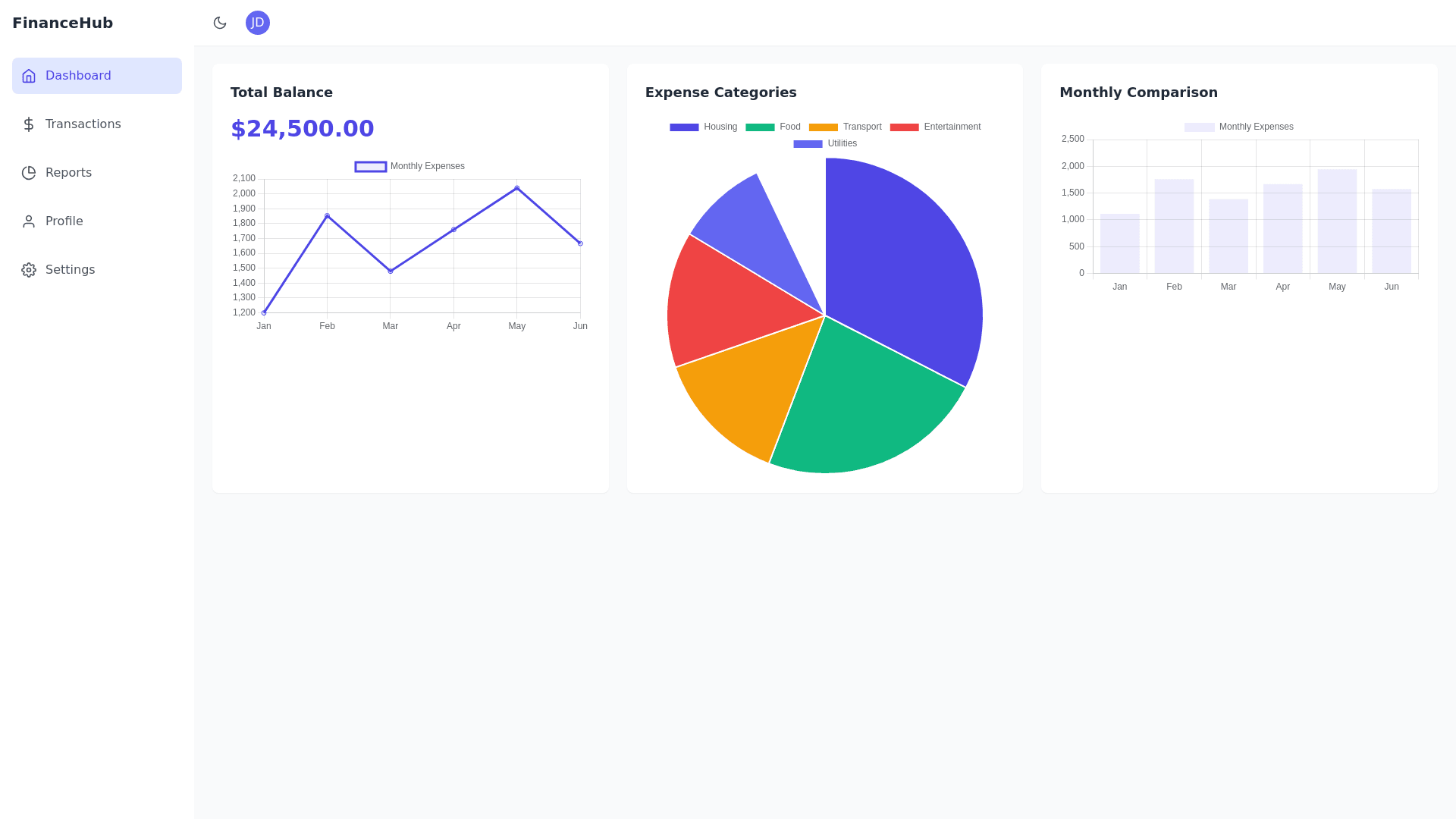Viewport: 1456px width, 819px height.
Task: Click the May bar in Monthly Comparison
Action: (1337, 221)
